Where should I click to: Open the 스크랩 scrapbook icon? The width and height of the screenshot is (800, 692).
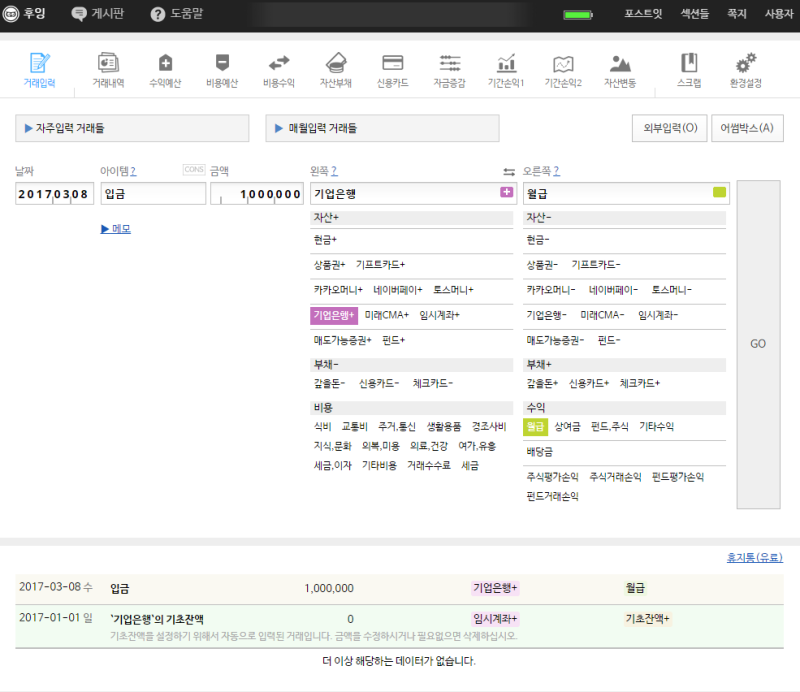click(689, 69)
